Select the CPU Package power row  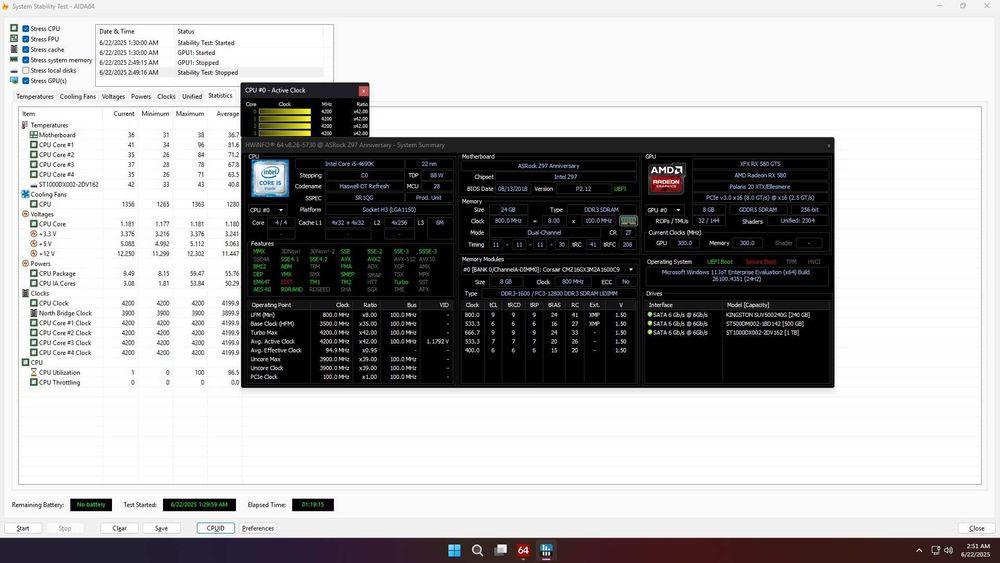(130, 274)
